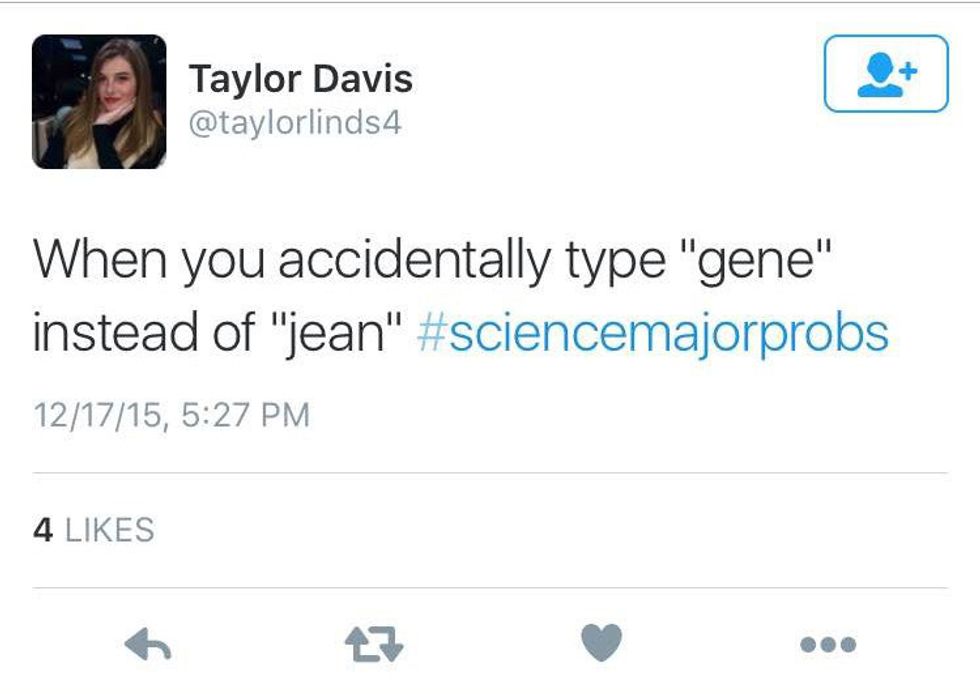Viewport: 980px width, 694px height.
Task: Click the 5:27 PM time
Action: tap(247, 414)
